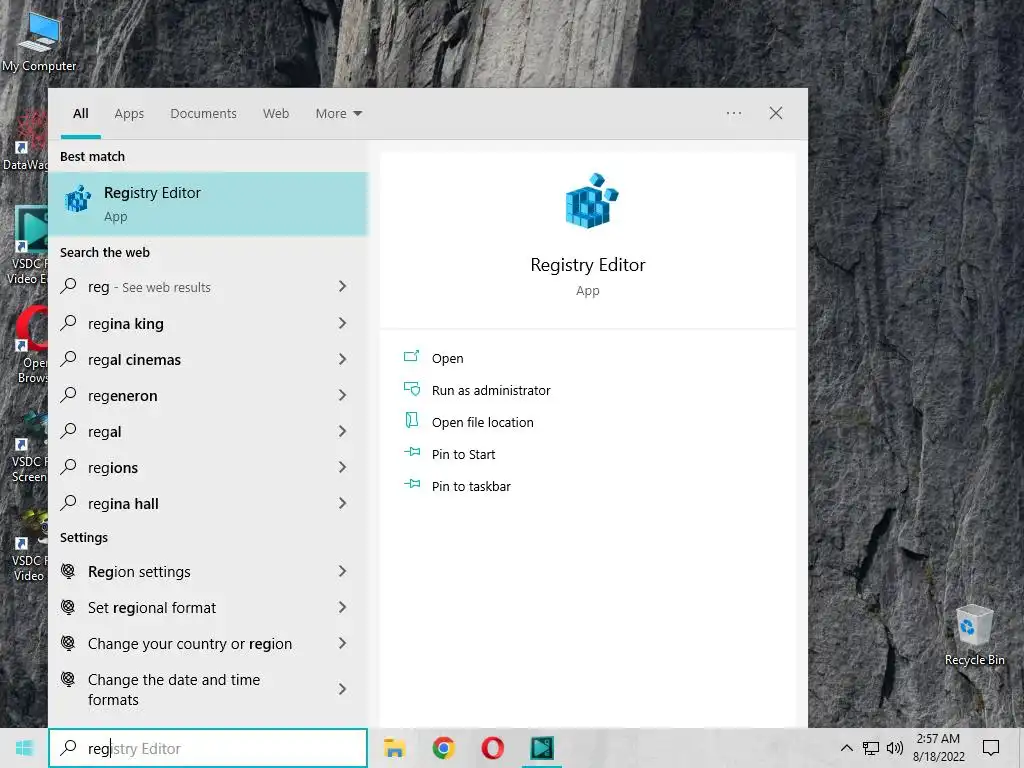
Task: Click the magnifier icon in the search box
Action: coord(69,748)
